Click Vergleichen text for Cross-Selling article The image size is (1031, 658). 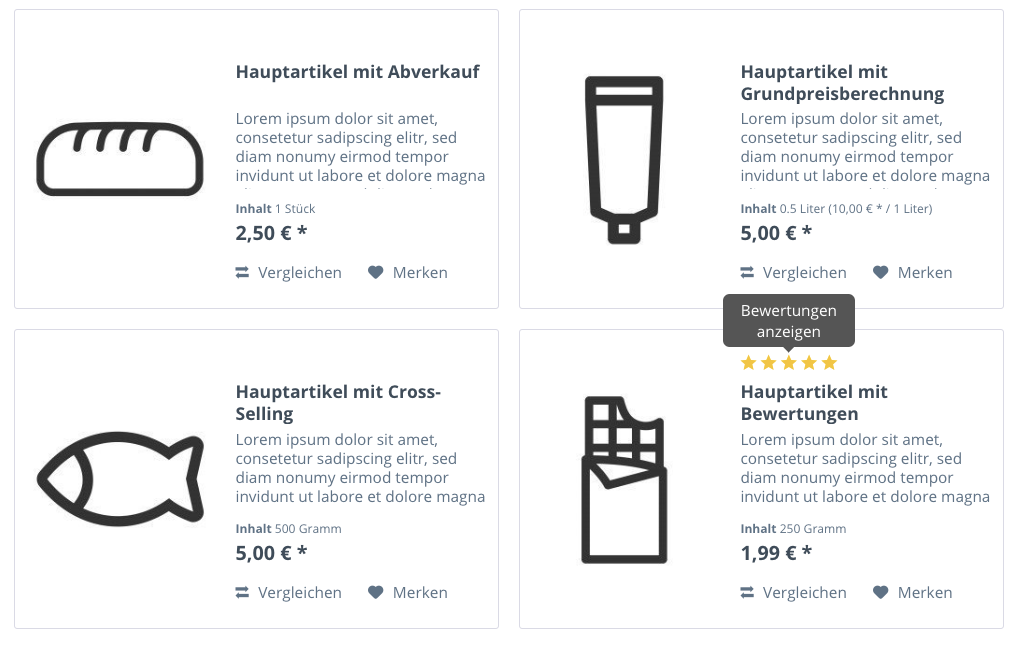300,592
